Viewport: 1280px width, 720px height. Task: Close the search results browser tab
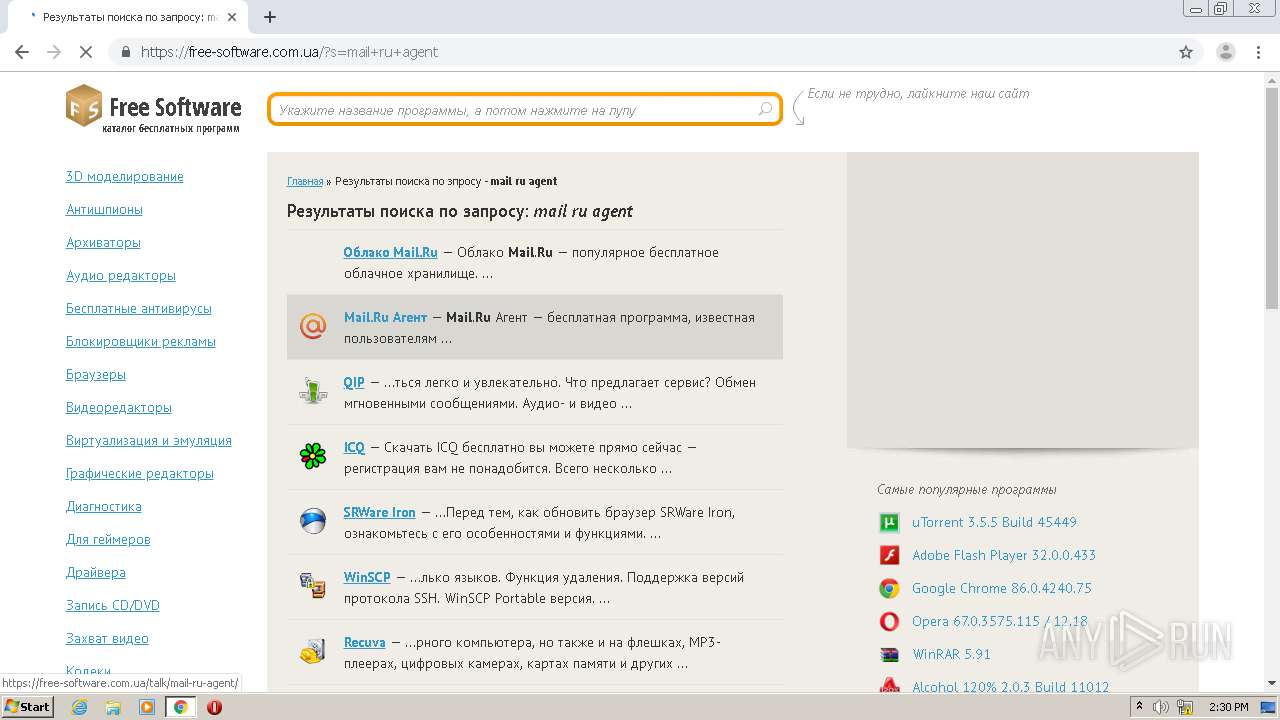coord(234,17)
